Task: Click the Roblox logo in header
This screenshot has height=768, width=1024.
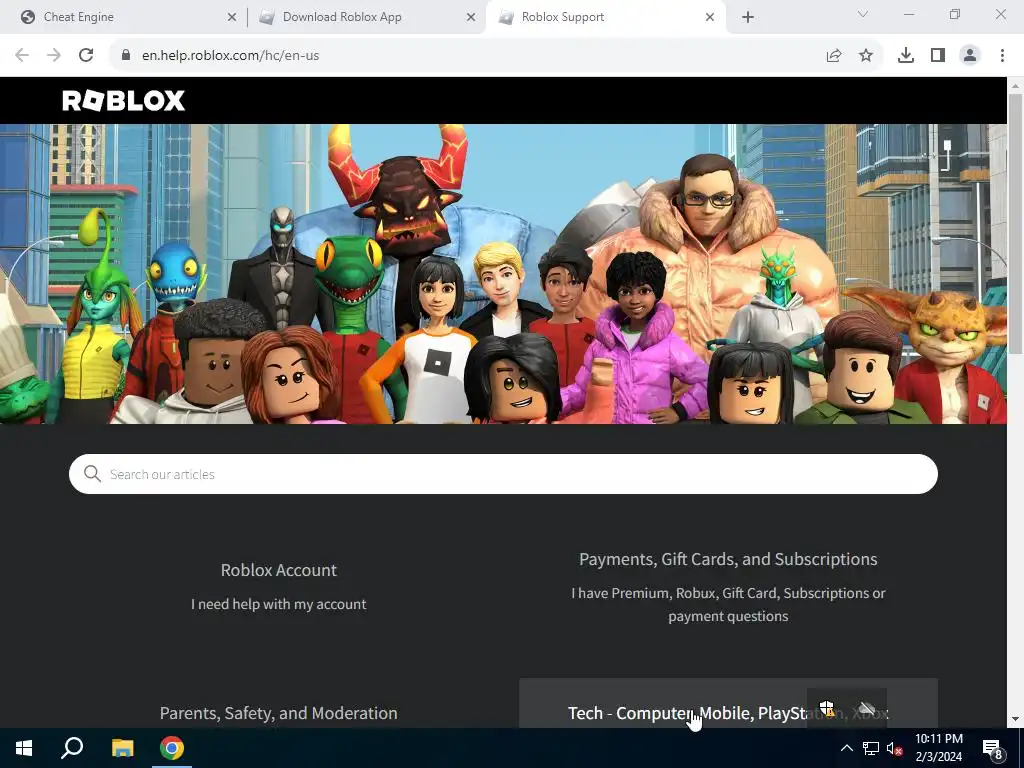Action: [x=123, y=101]
